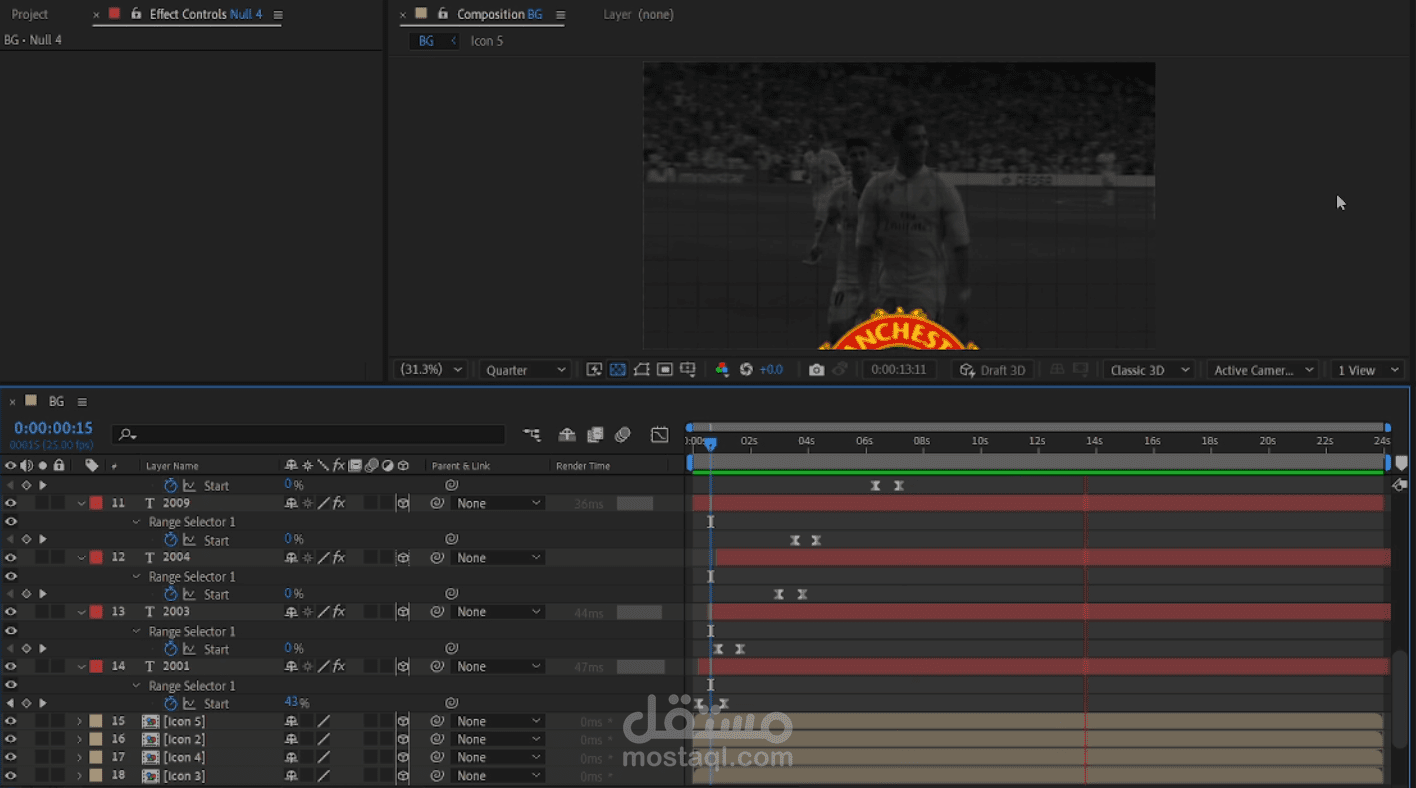Screen dimensions: 1416x788
Task: Click the timeline layer search field
Action: coord(308,435)
